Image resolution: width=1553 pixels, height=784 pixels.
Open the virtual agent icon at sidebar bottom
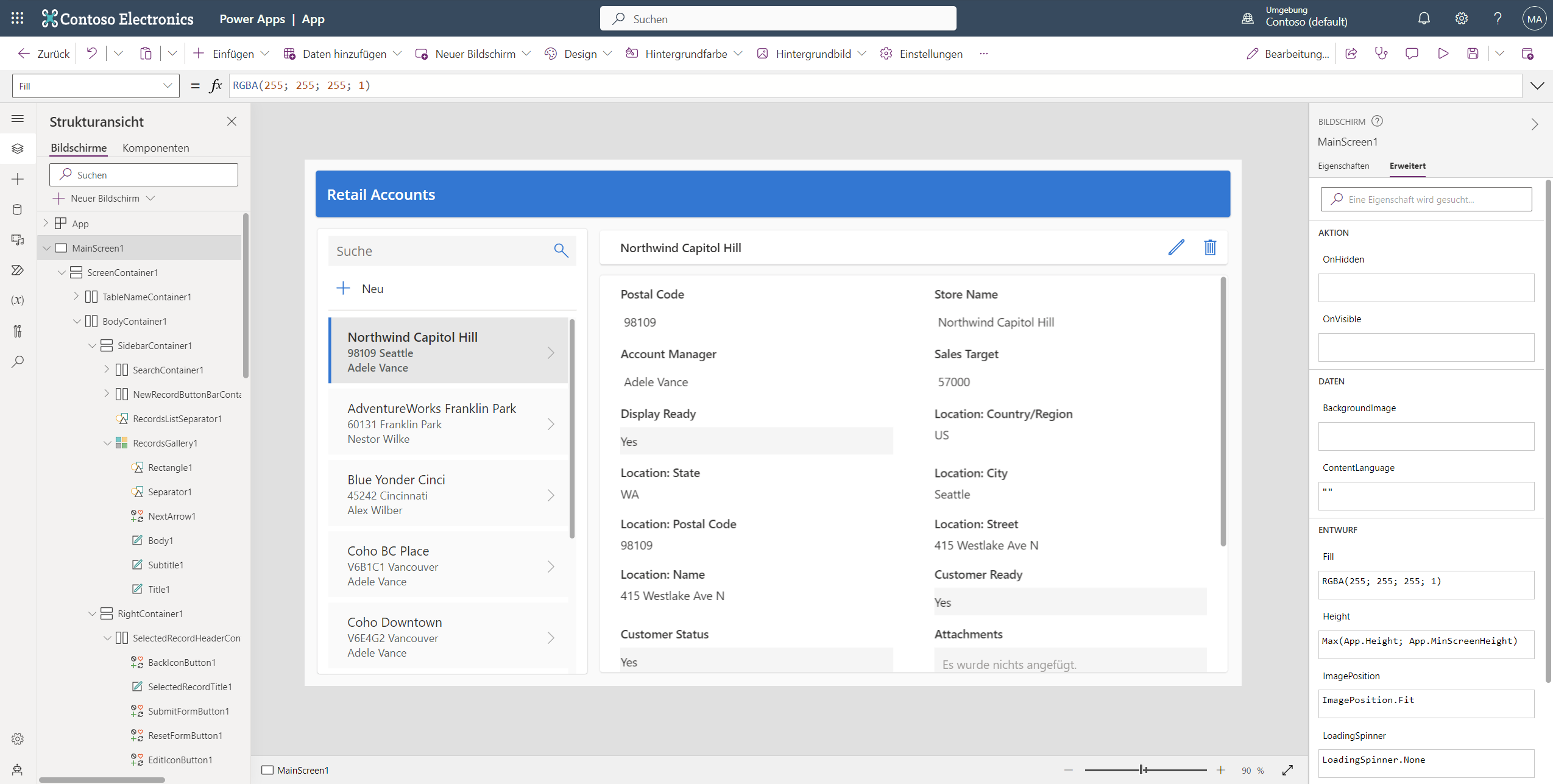coord(18,769)
